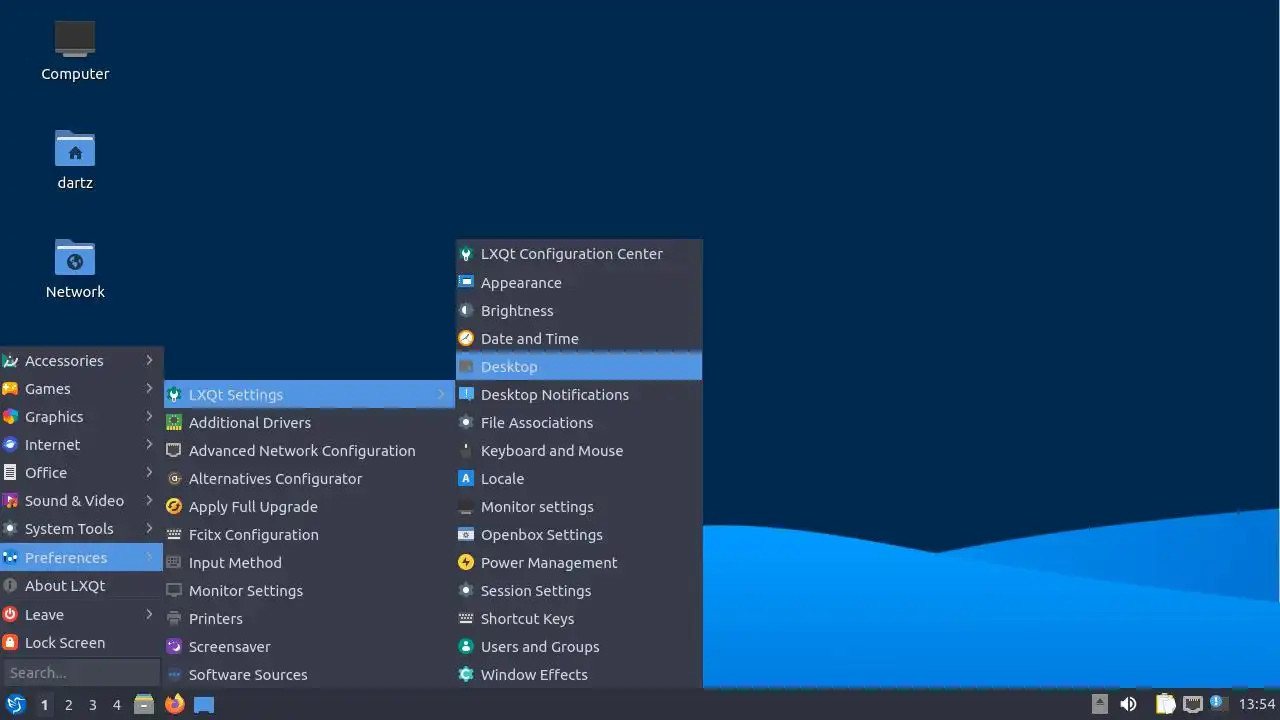Open Desktop Notifications settings
This screenshot has height=720, width=1280.
tap(579, 395)
